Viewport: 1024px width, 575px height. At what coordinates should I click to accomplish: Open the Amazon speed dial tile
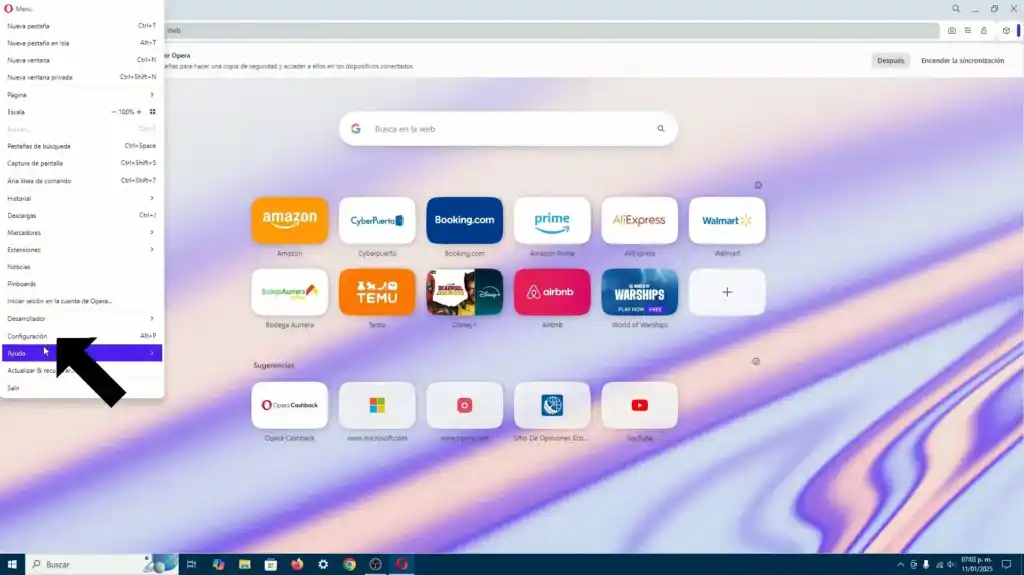click(289, 220)
